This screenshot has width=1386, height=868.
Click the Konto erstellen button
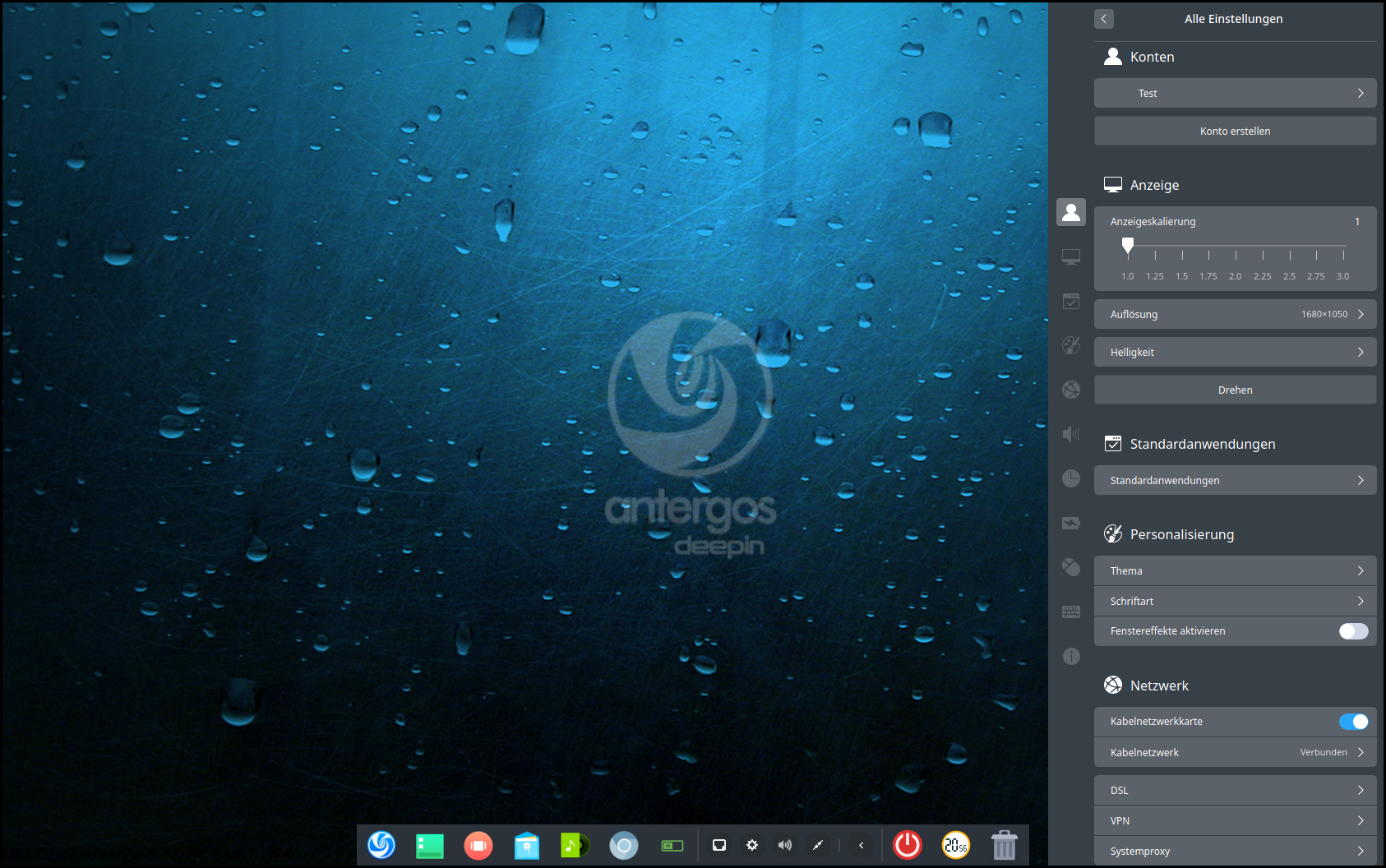(x=1236, y=131)
